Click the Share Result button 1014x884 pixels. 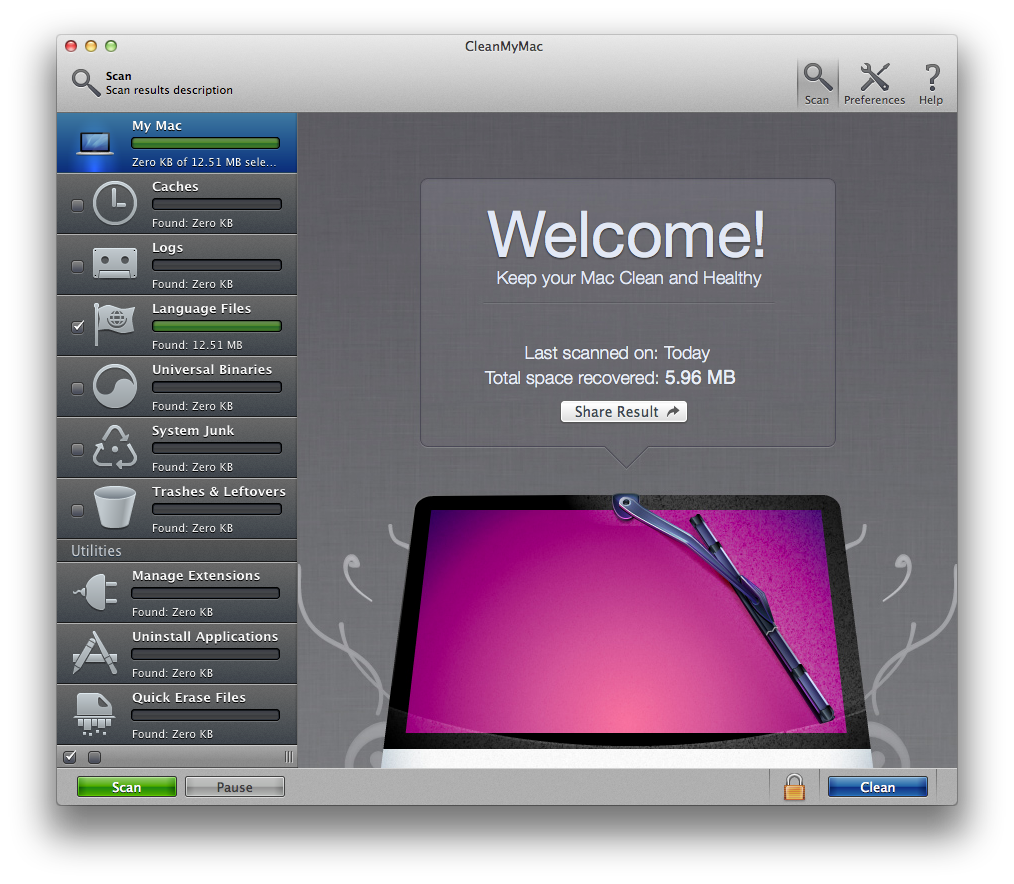click(x=624, y=412)
